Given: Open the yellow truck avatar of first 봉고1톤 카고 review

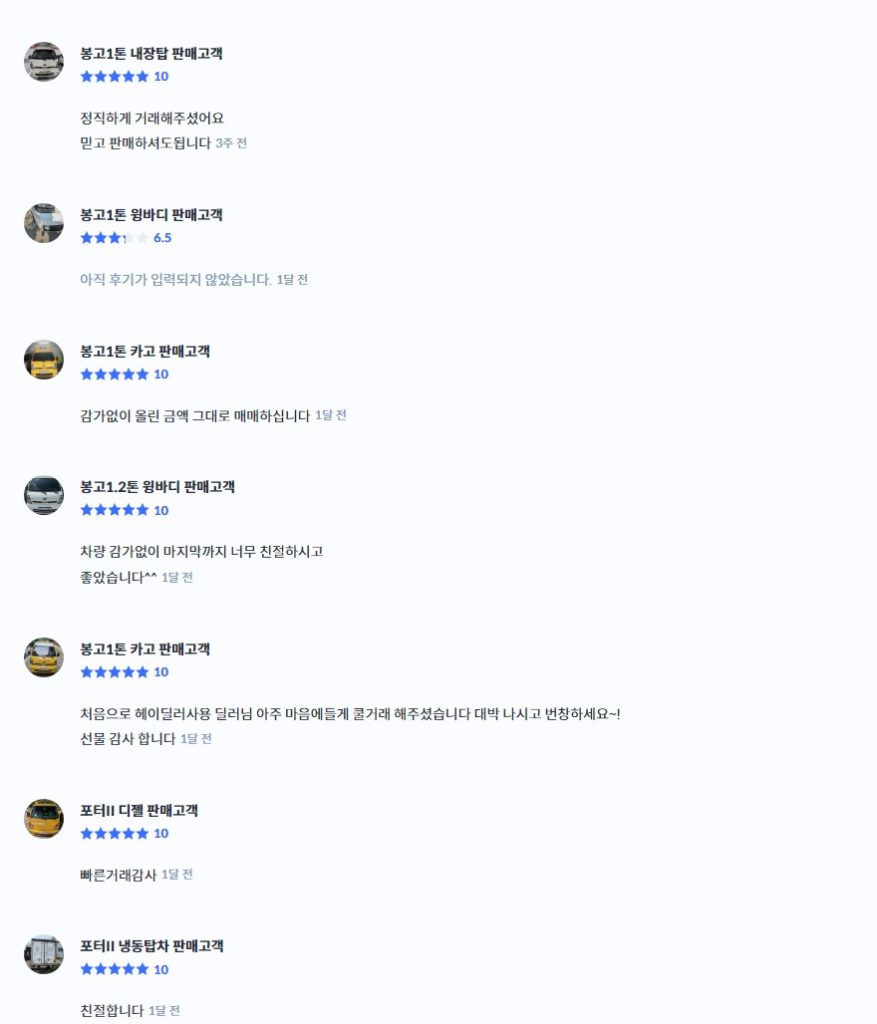Looking at the screenshot, I should 44,360.
